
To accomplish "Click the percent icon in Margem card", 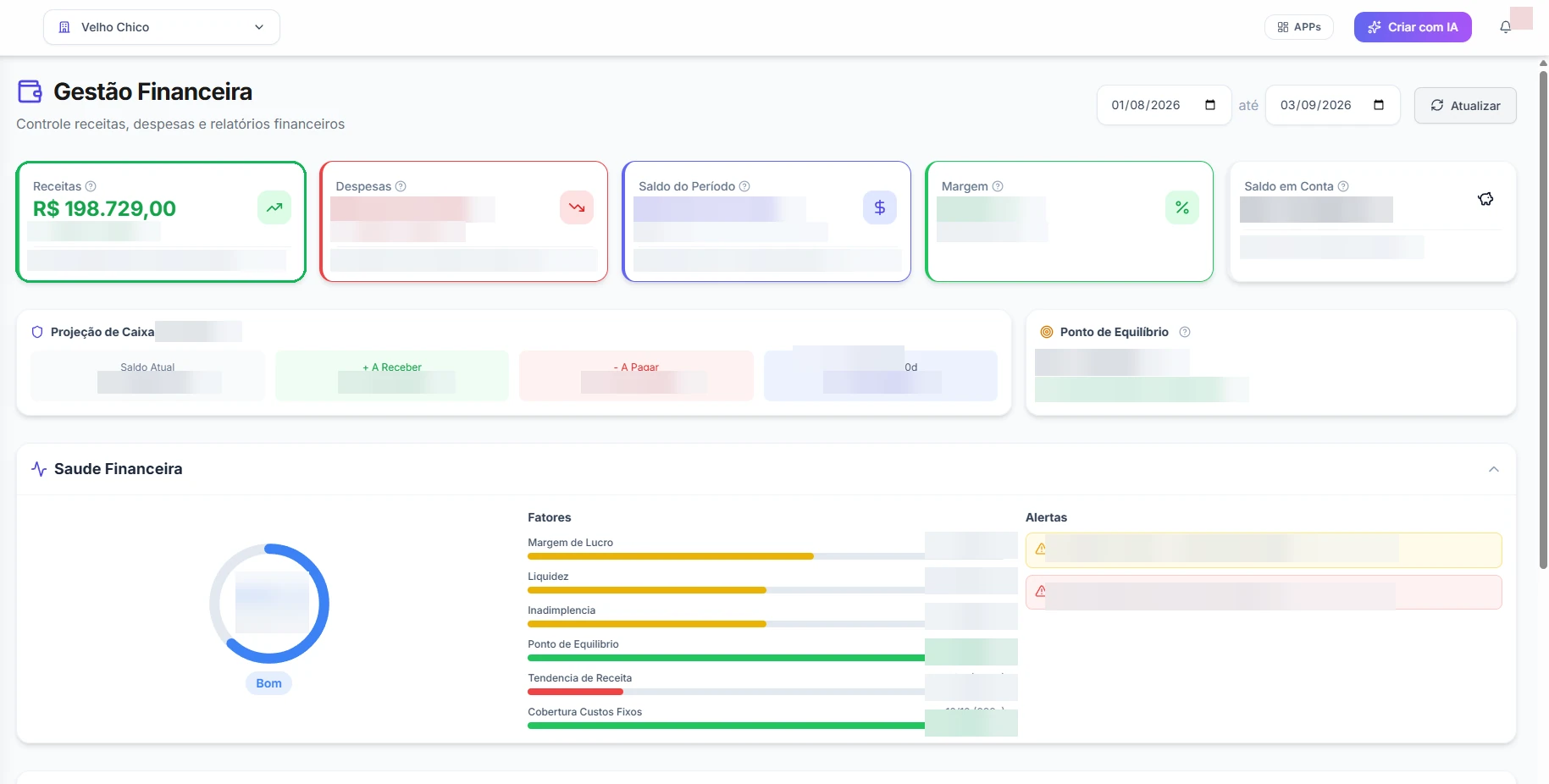I will click(x=1182, y=207).
